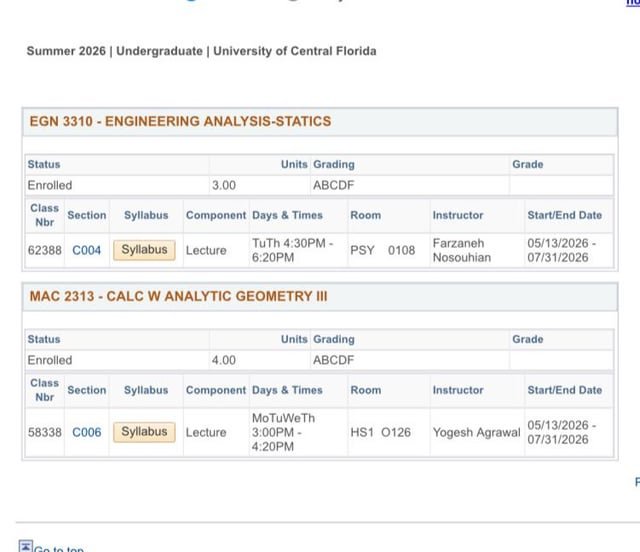
Task: Click the 4.00 units value for MAC 2313
Action: 224,360
